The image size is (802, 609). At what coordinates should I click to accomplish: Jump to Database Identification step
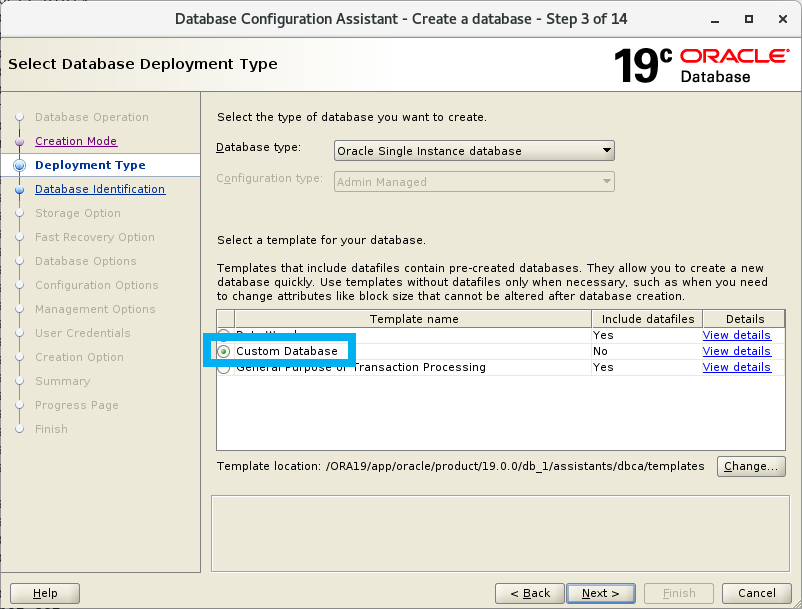tap(100, 189)
